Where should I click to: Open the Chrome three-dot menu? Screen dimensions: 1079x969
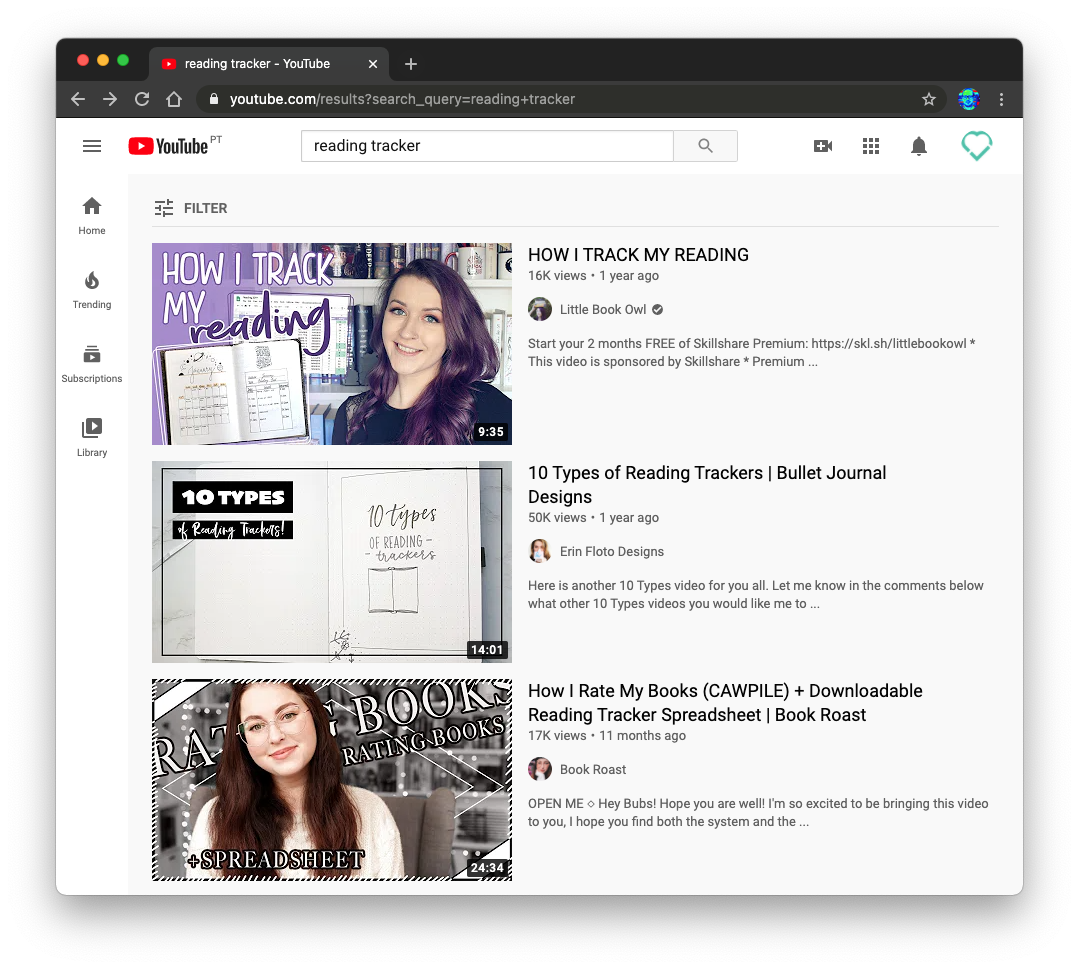pyautogui.click(x=1001, y=99)
